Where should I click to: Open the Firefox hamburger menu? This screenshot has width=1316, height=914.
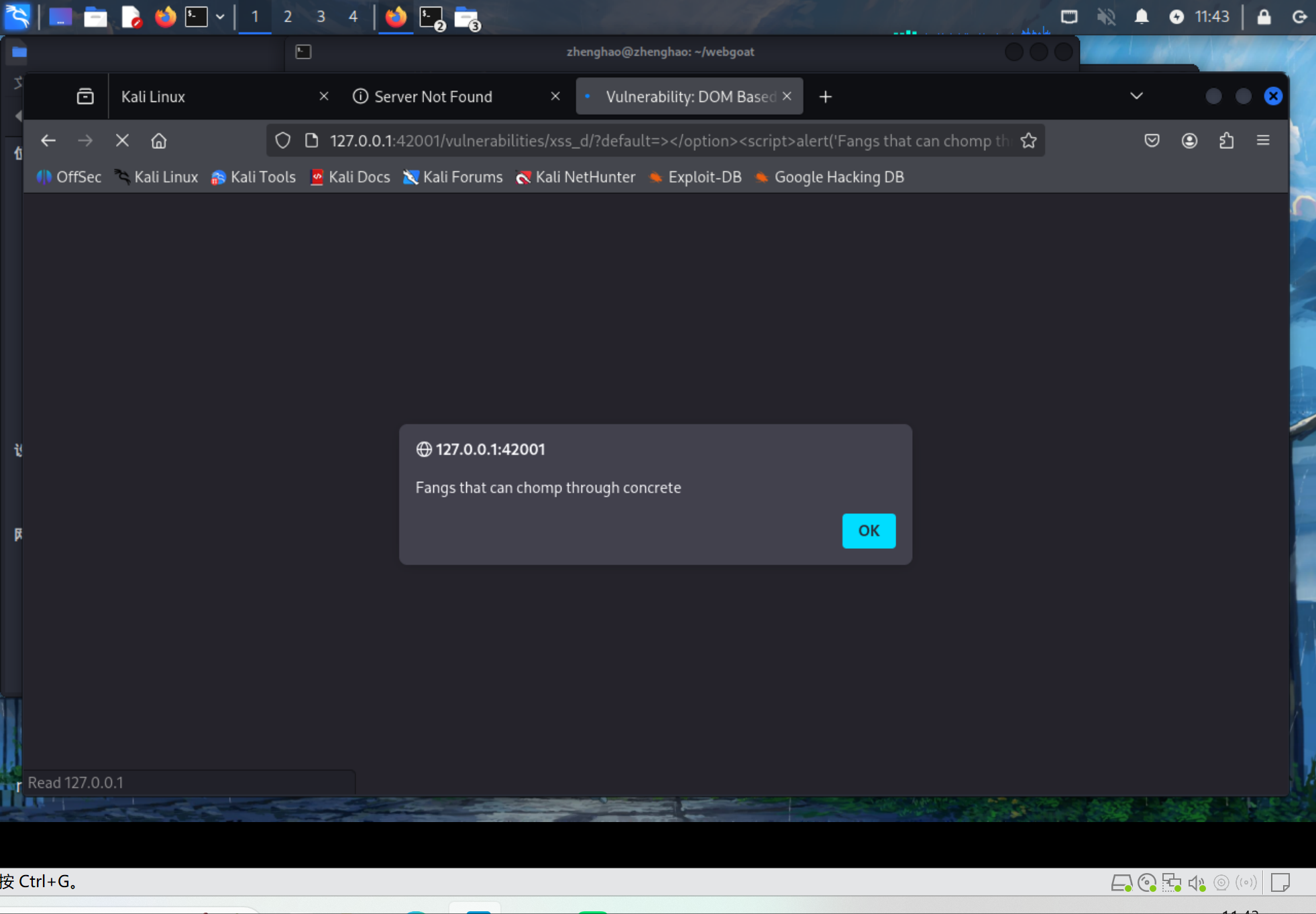[x=1263, y=141]
